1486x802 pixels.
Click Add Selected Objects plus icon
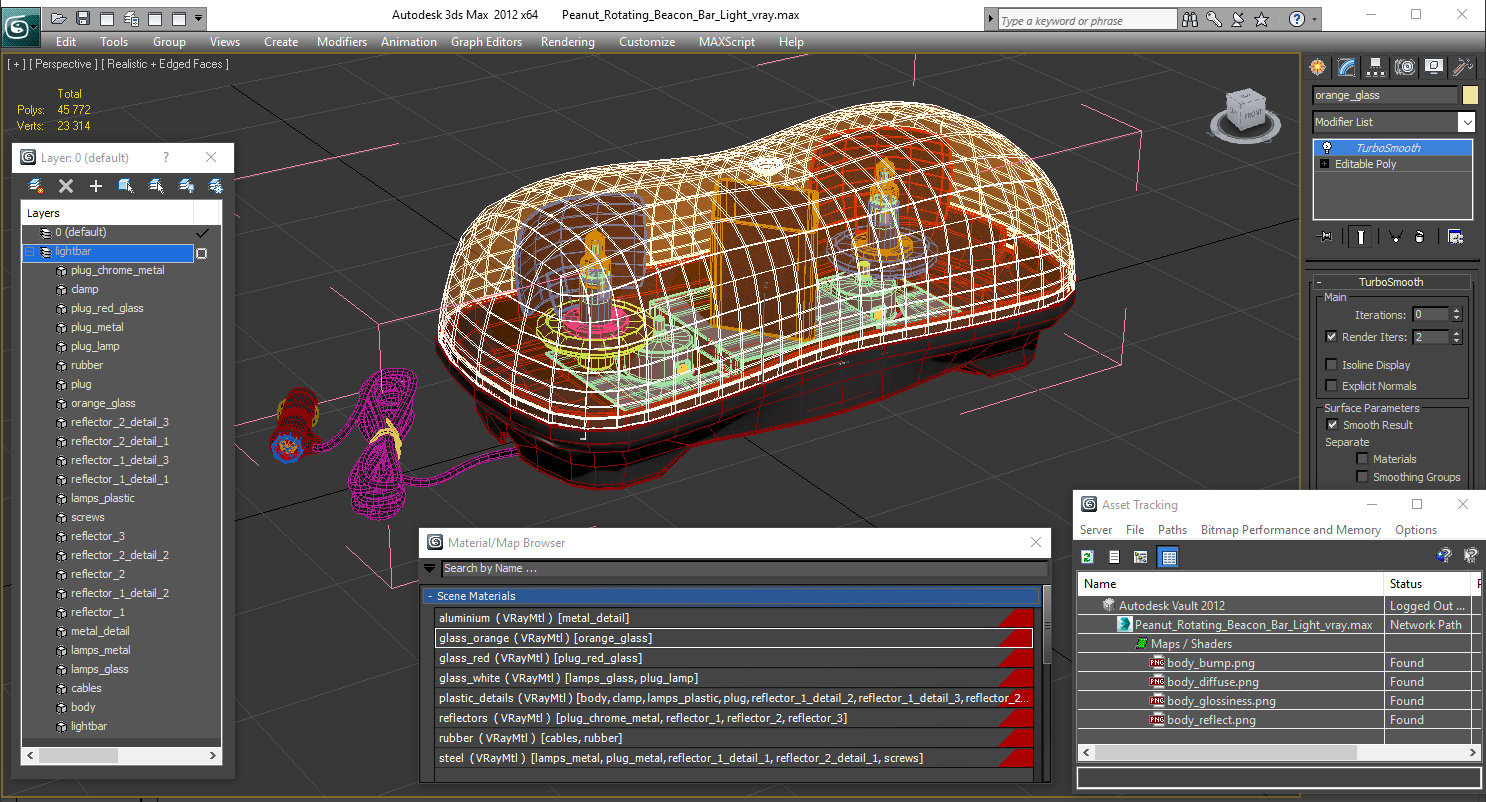pyautogui.click(x=96, y=186)
